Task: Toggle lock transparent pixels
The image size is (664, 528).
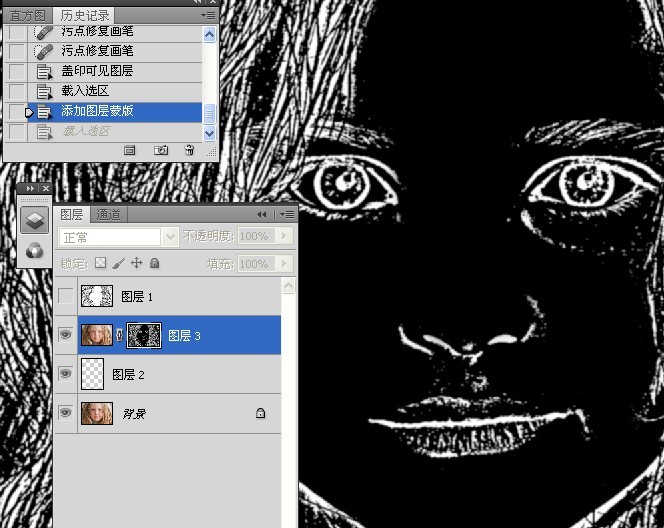Action: 100,263
